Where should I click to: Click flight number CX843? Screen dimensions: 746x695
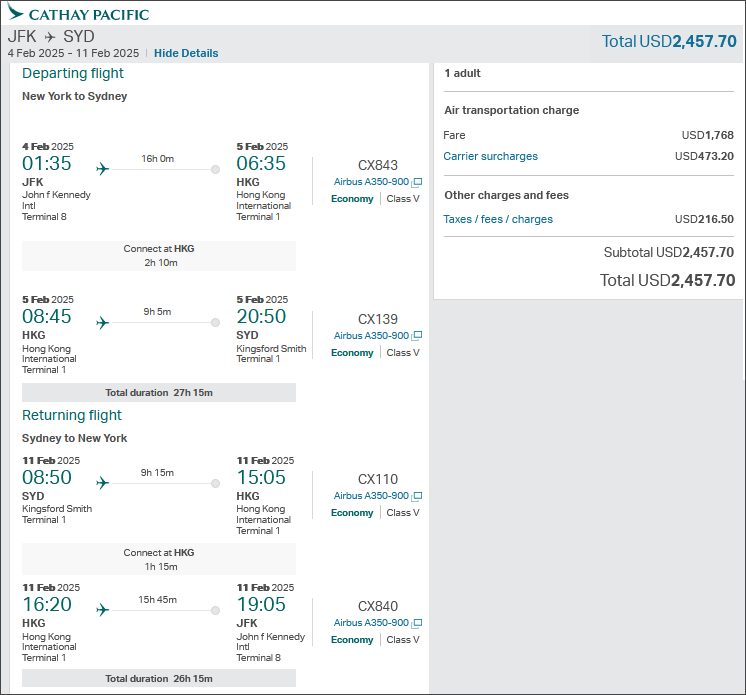click(378, 165)
